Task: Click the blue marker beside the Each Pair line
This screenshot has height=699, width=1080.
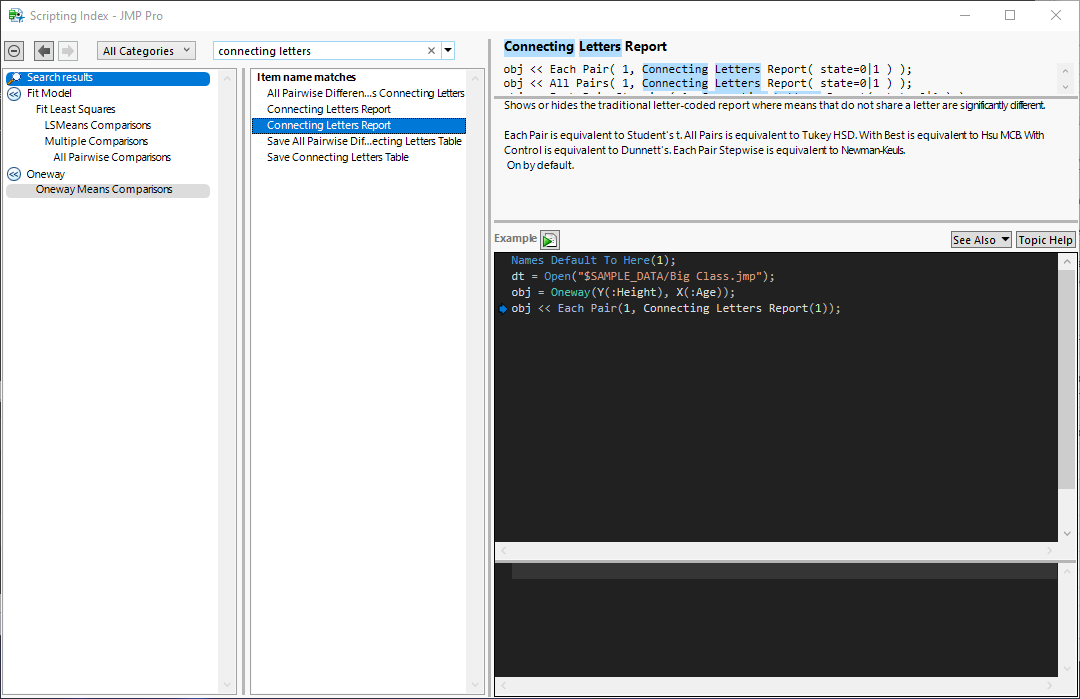Action: (x=503, y=309)
